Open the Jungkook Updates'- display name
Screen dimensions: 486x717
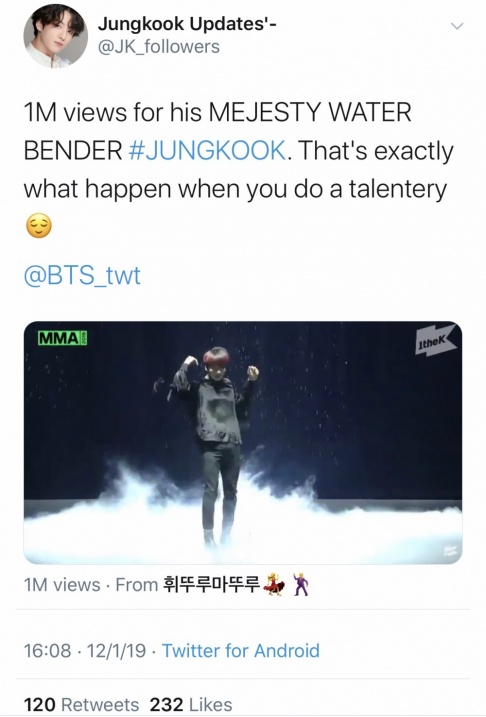click(x=187, y=24)
